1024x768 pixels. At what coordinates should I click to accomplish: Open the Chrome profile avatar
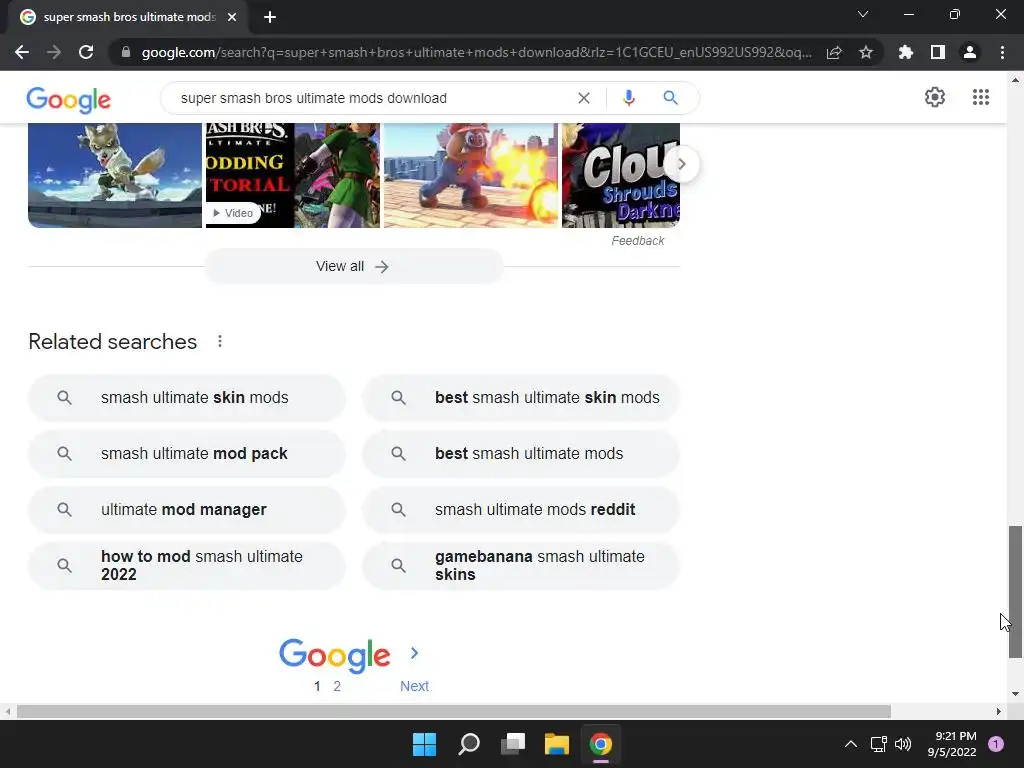coord(970,52)
